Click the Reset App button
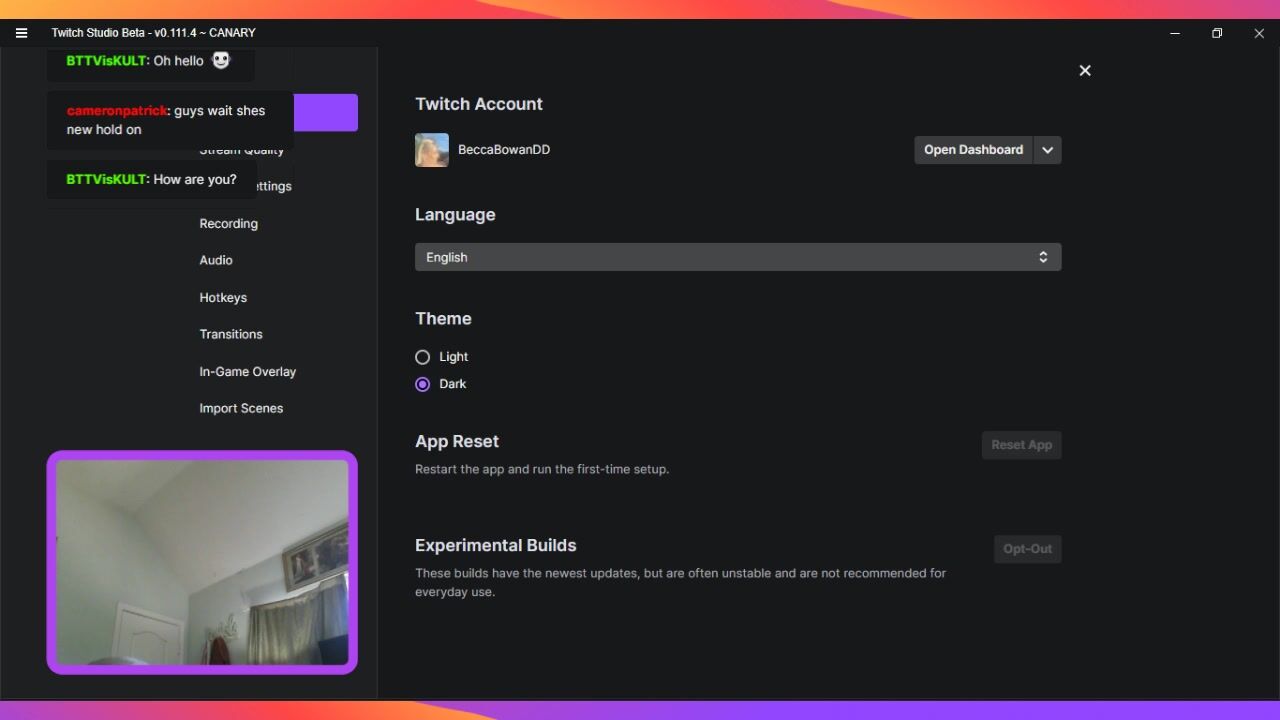The image size is (1280, 720). [1021, 445]
